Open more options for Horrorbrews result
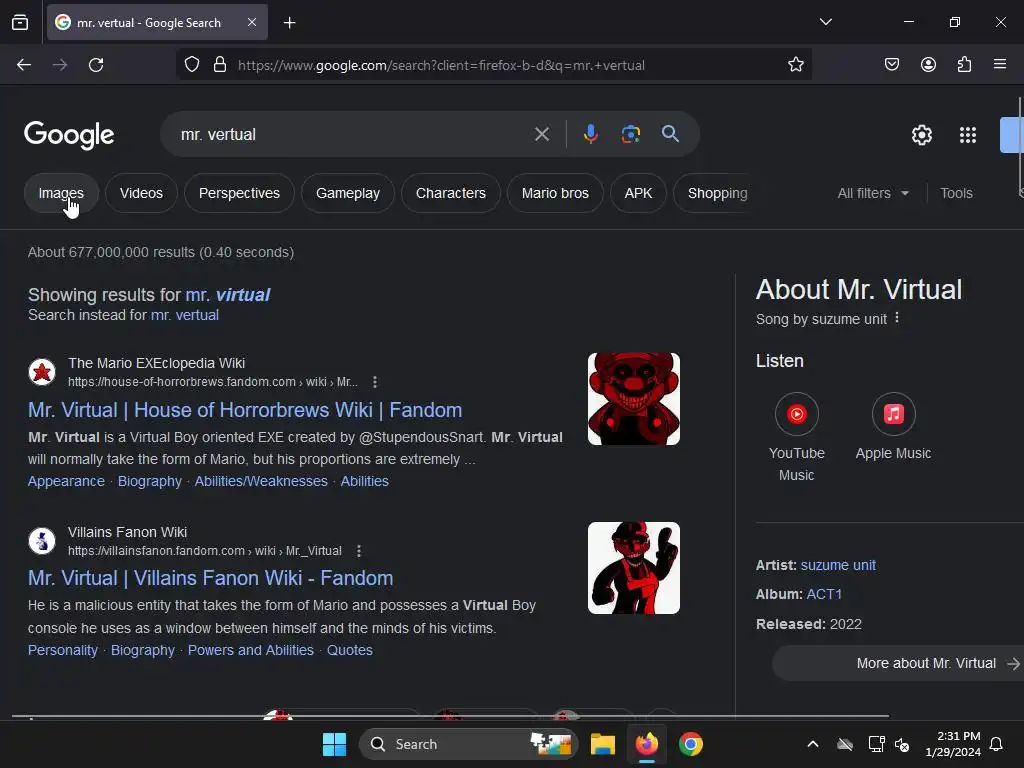The height and width of the screenshot is (768, 1024). tap(375, 382)
